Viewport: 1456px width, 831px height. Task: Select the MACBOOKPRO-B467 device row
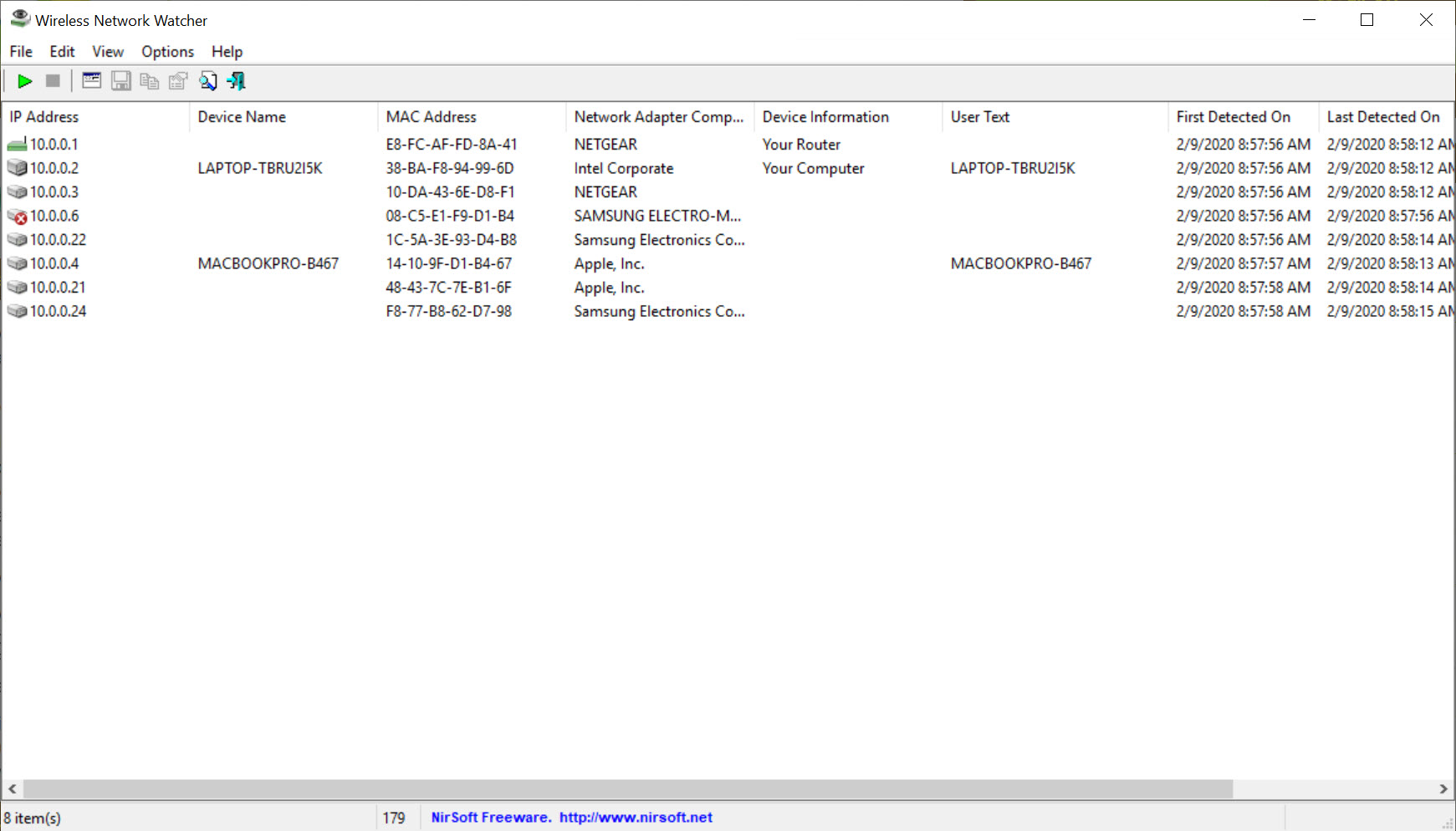(268, 264)
